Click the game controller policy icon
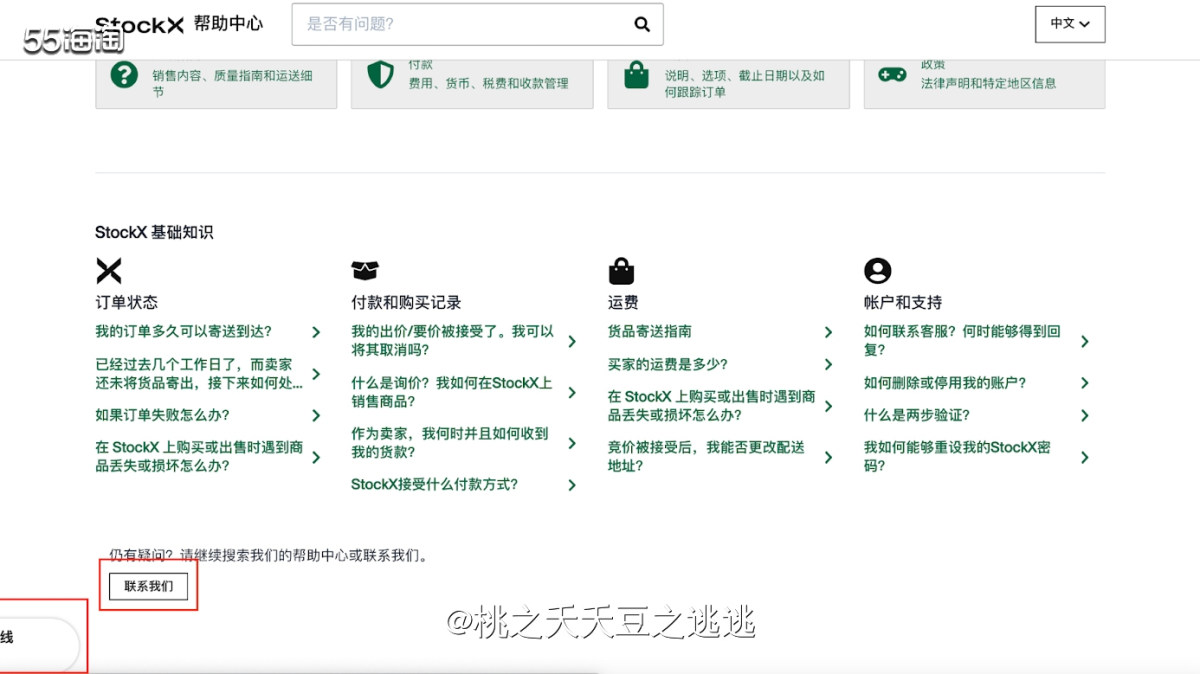 coord(892,74)
